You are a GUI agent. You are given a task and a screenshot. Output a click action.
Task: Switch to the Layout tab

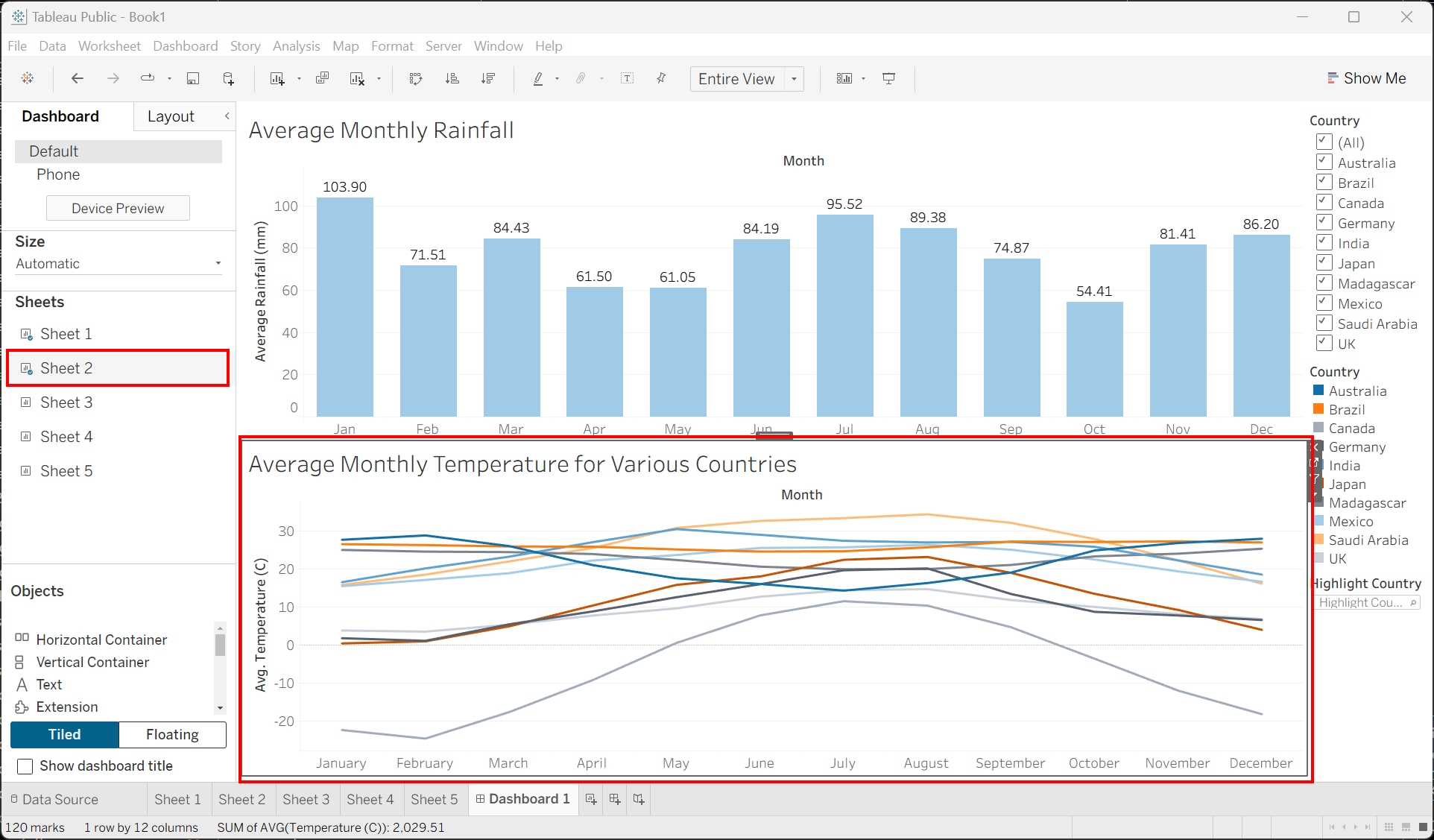pos(171,116)
